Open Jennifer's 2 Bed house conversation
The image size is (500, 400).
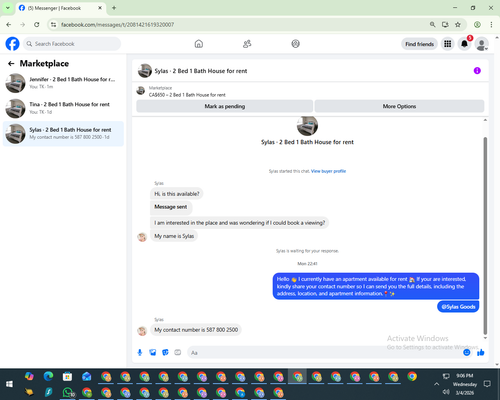click(x=63, y=83)
